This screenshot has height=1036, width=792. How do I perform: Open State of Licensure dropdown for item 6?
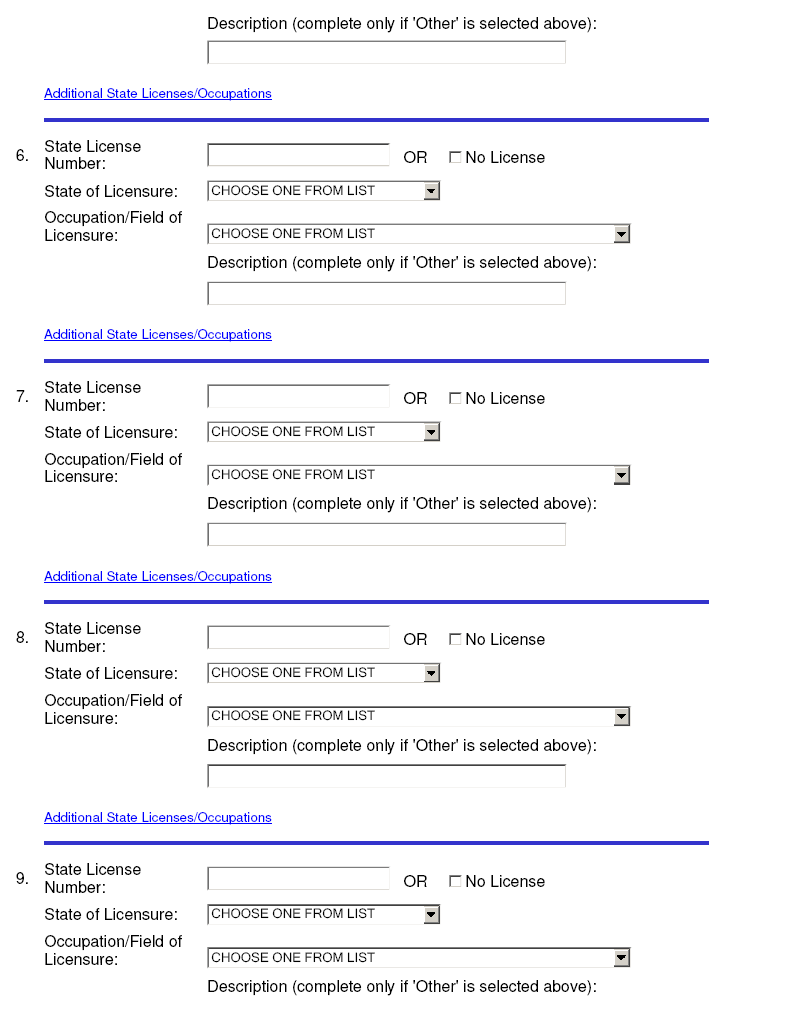coord(324,191)
